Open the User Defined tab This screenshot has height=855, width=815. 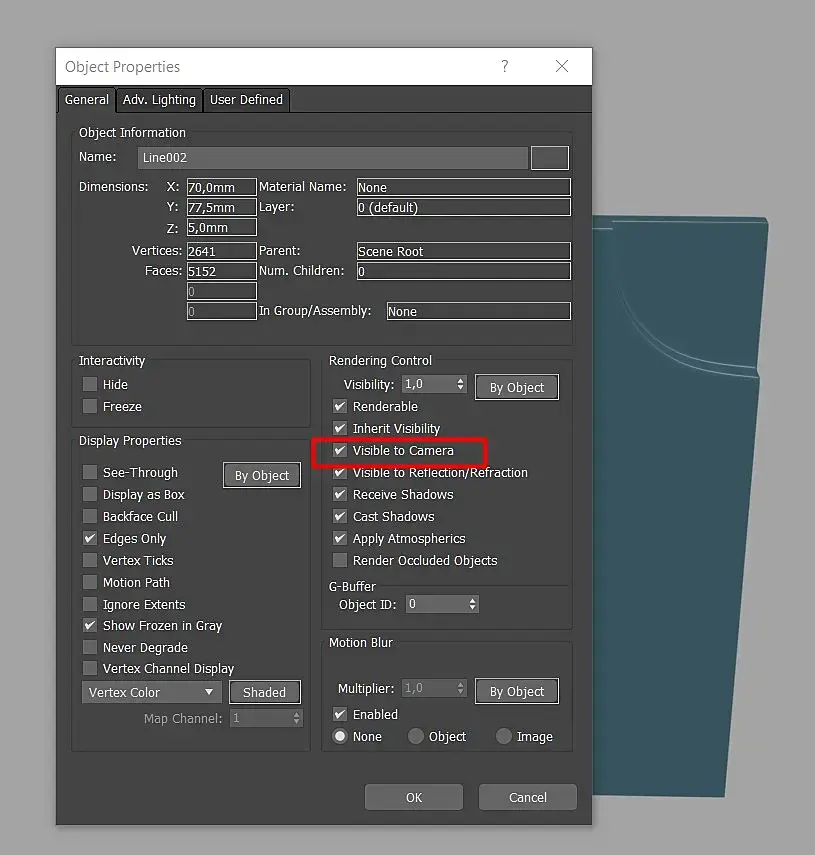246,100
